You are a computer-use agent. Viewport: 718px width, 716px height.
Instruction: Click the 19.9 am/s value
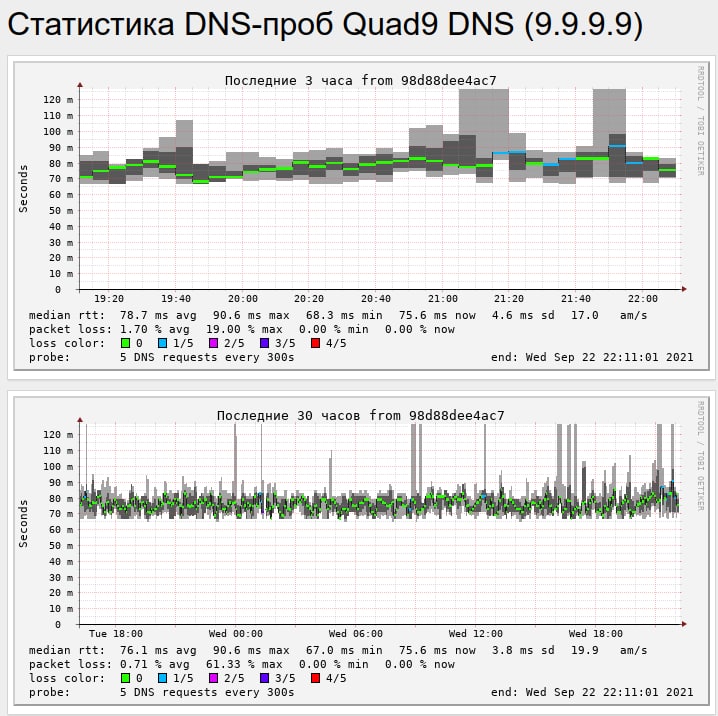609,651
